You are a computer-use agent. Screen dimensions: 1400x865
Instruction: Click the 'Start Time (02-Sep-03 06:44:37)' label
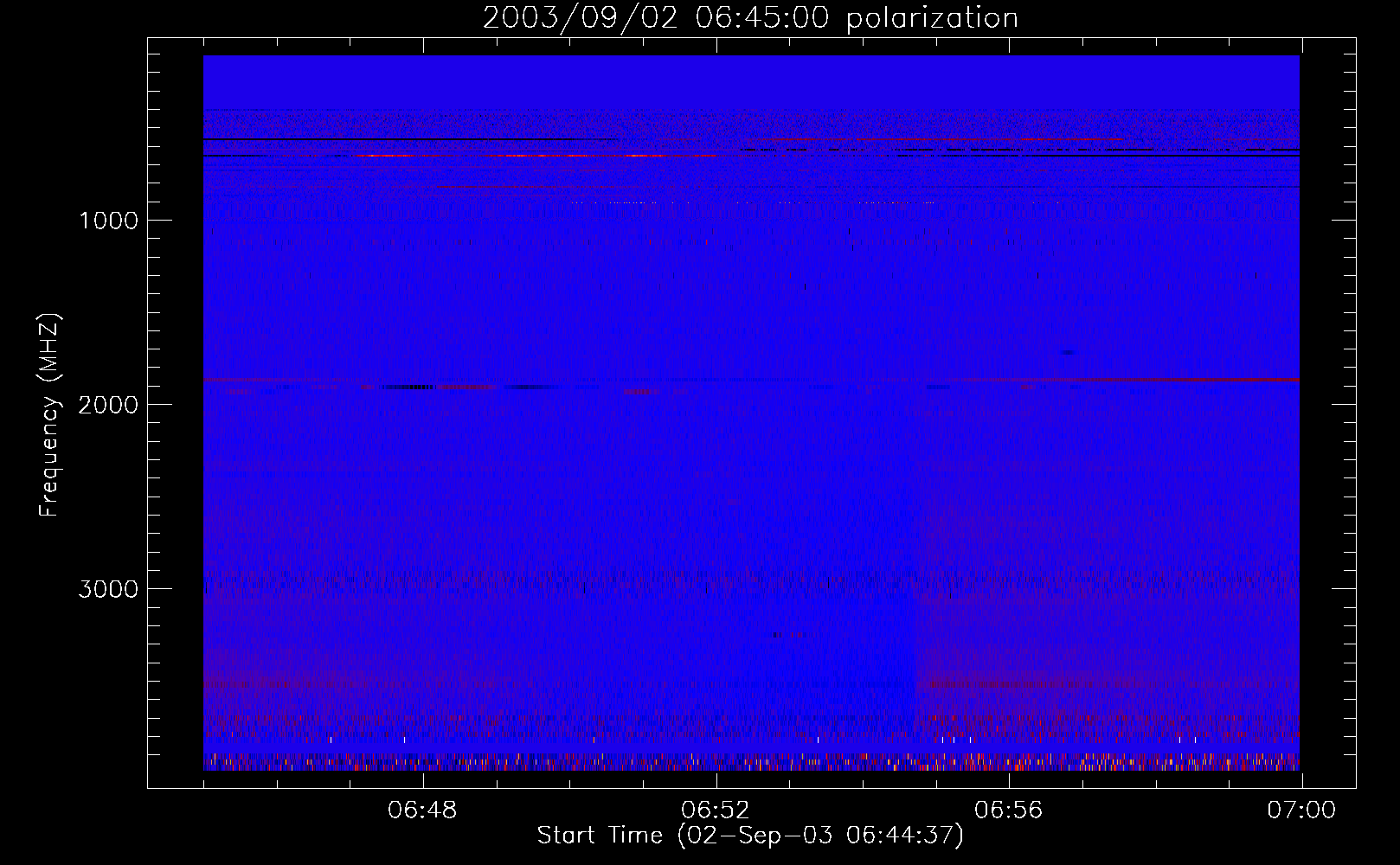click(750, 836)
